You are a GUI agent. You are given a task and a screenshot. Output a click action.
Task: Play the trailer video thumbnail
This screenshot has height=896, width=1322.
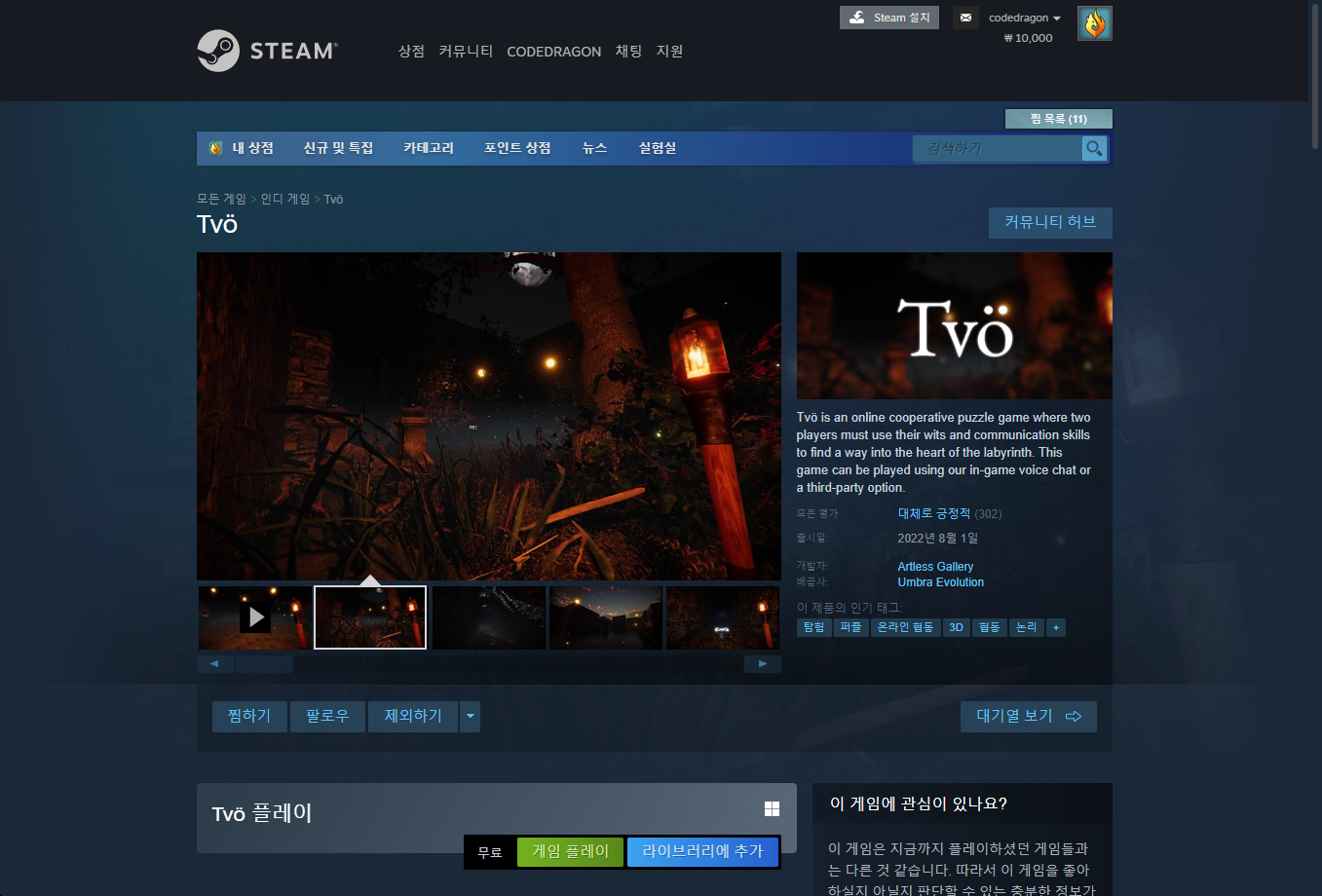coord(254,617)
